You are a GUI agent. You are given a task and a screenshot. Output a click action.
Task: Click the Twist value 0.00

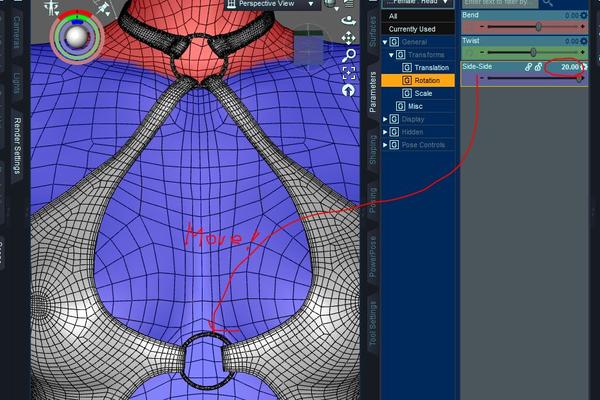[571, 41]
